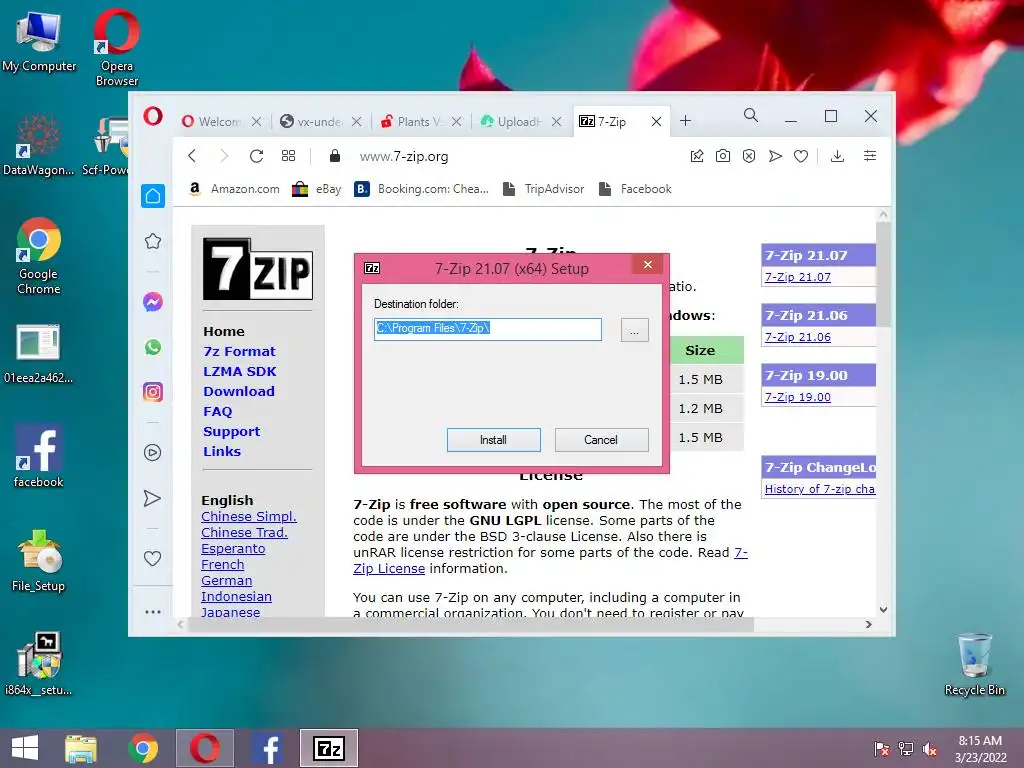Take a snapshot with camera icon
1024x768 pixels.
click(x=723, y=156)
